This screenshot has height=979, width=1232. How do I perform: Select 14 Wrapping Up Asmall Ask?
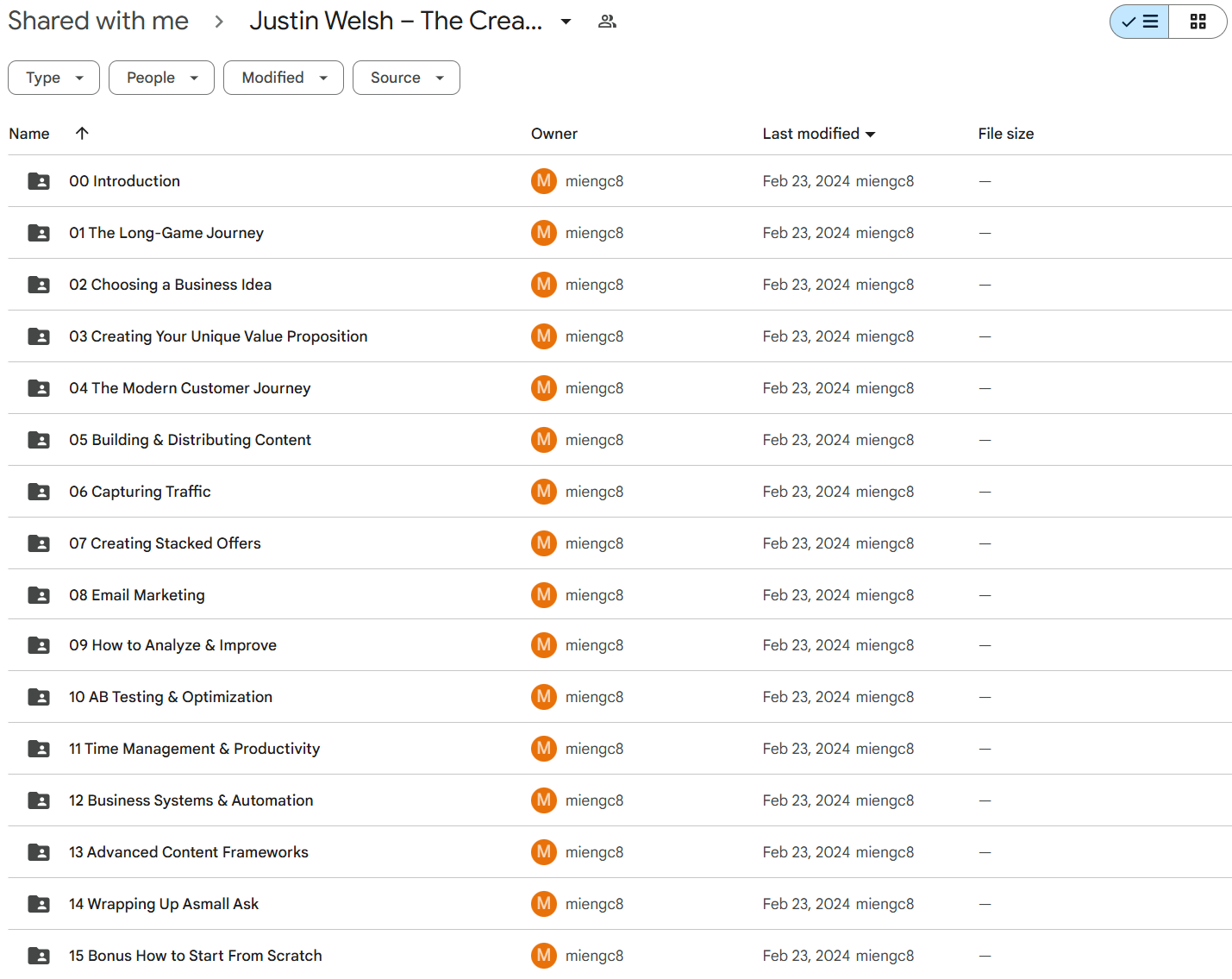[x=164, y=904]
